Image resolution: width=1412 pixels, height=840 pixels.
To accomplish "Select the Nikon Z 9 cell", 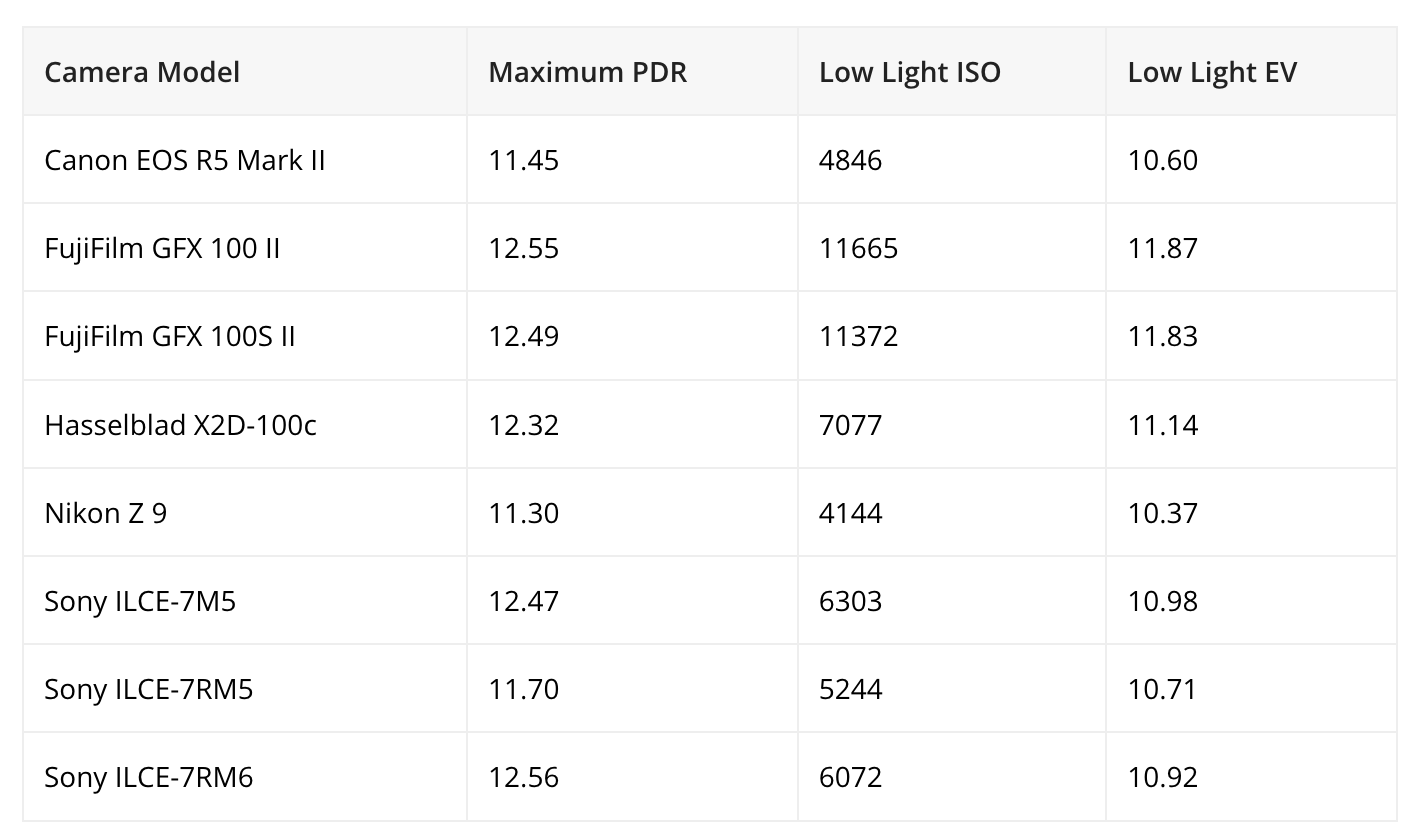I will coord(244,513).
